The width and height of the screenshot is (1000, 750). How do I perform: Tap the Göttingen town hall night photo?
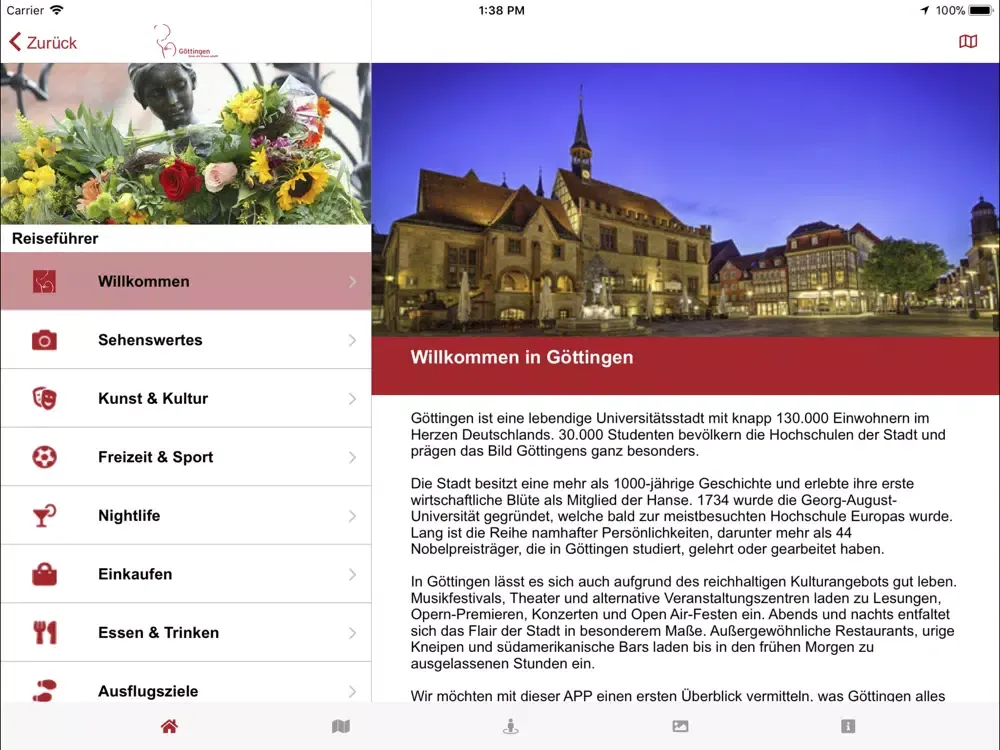[x=686, y=200]
